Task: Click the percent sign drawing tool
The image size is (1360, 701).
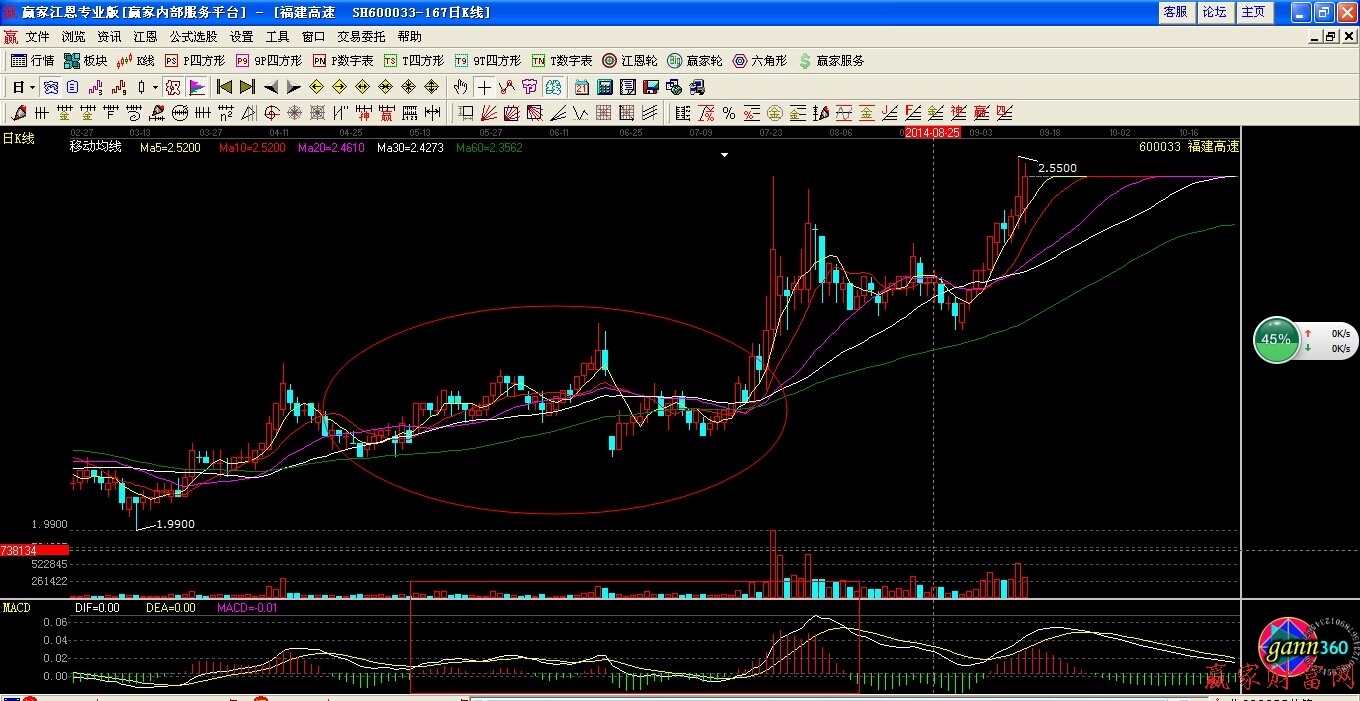Action: click(729, 113)
